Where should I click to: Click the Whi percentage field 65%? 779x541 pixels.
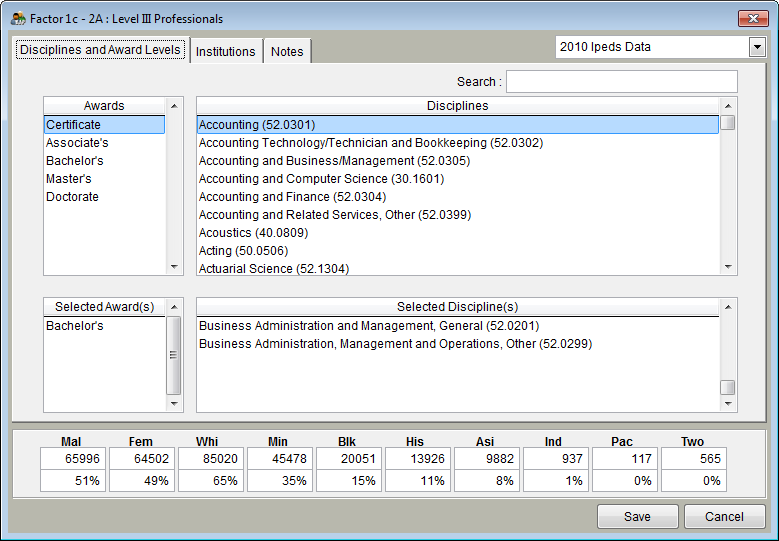pyautogui.click(x=211, y=481)
